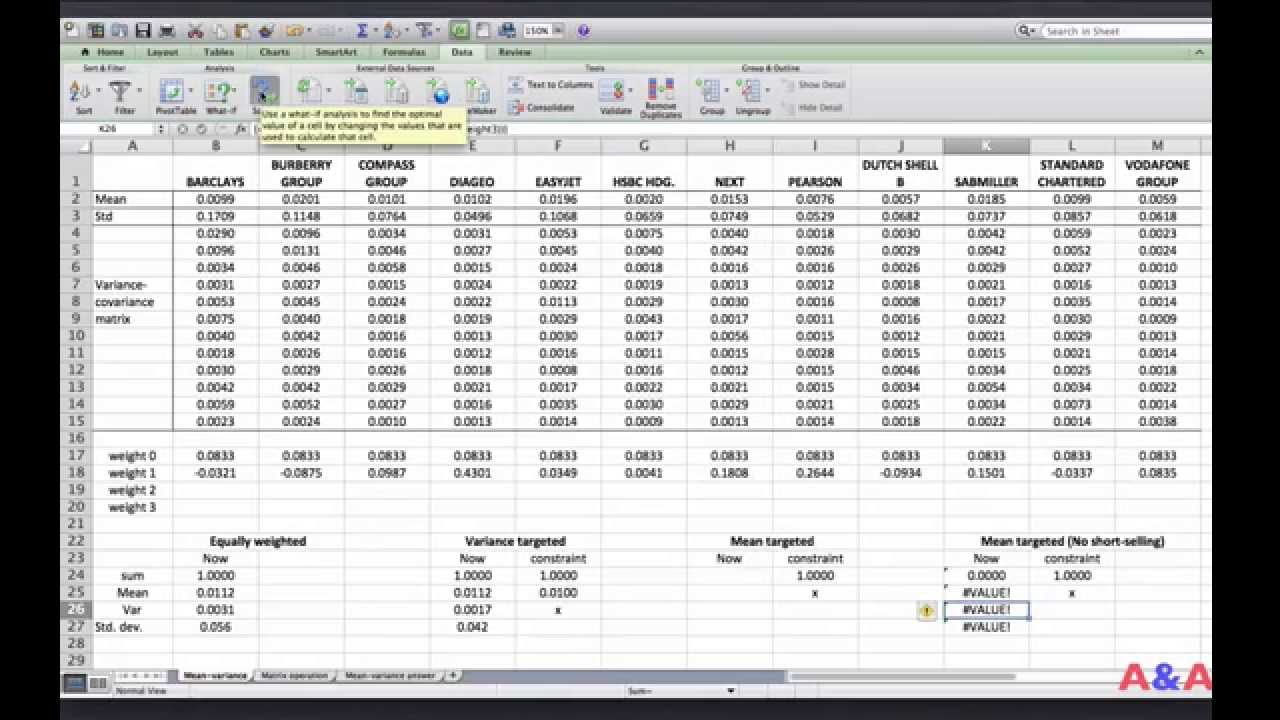The image size is (1280, 720).
Task: Click the import from web globe icon
Action: pyautogui.click(x=439, y=92)
